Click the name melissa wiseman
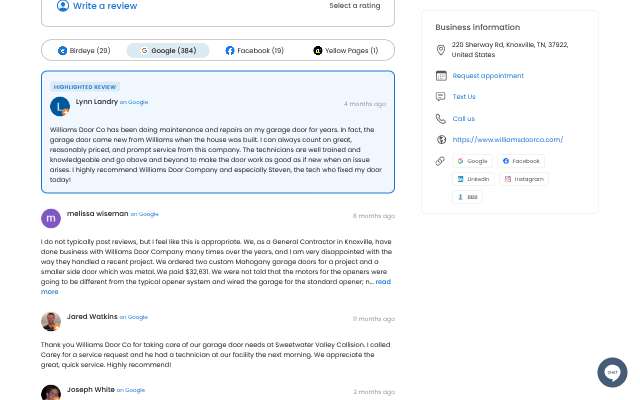The height and width of the screenshot is (400, 640). click(x=98, y=213)
